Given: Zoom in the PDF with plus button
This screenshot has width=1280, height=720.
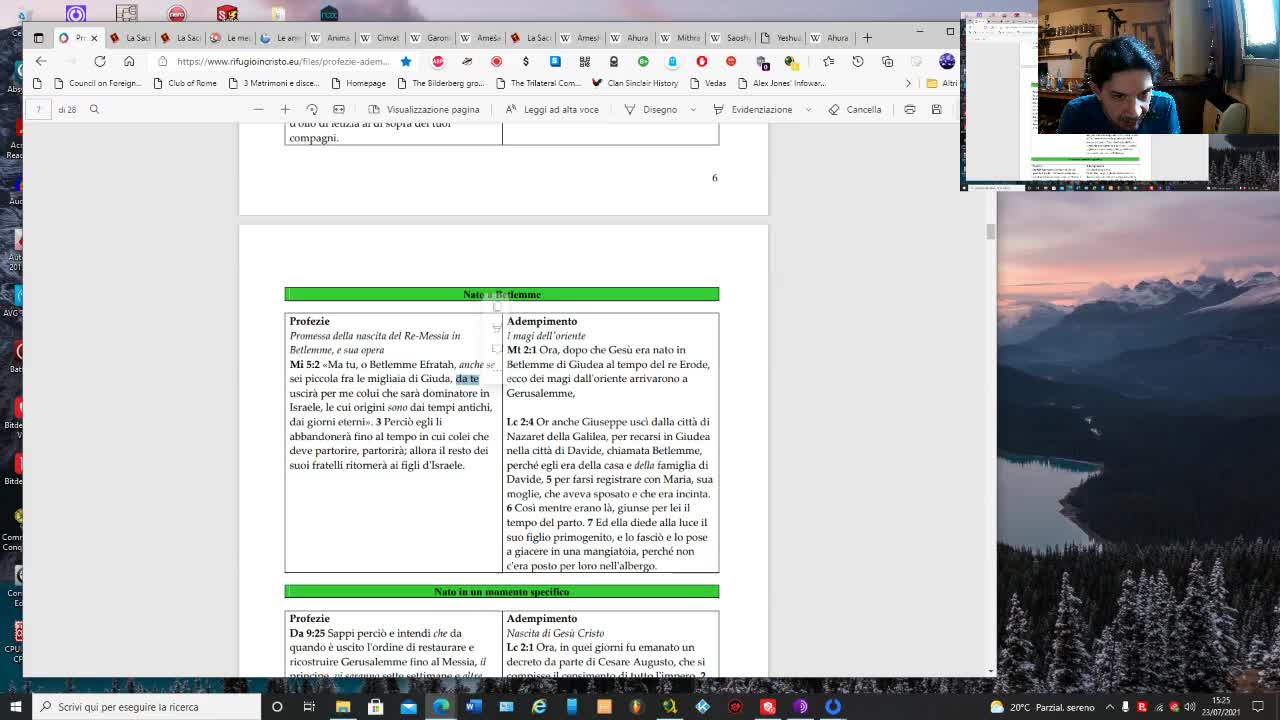Looking at the screenshot, I should click(x=285, y=109).
